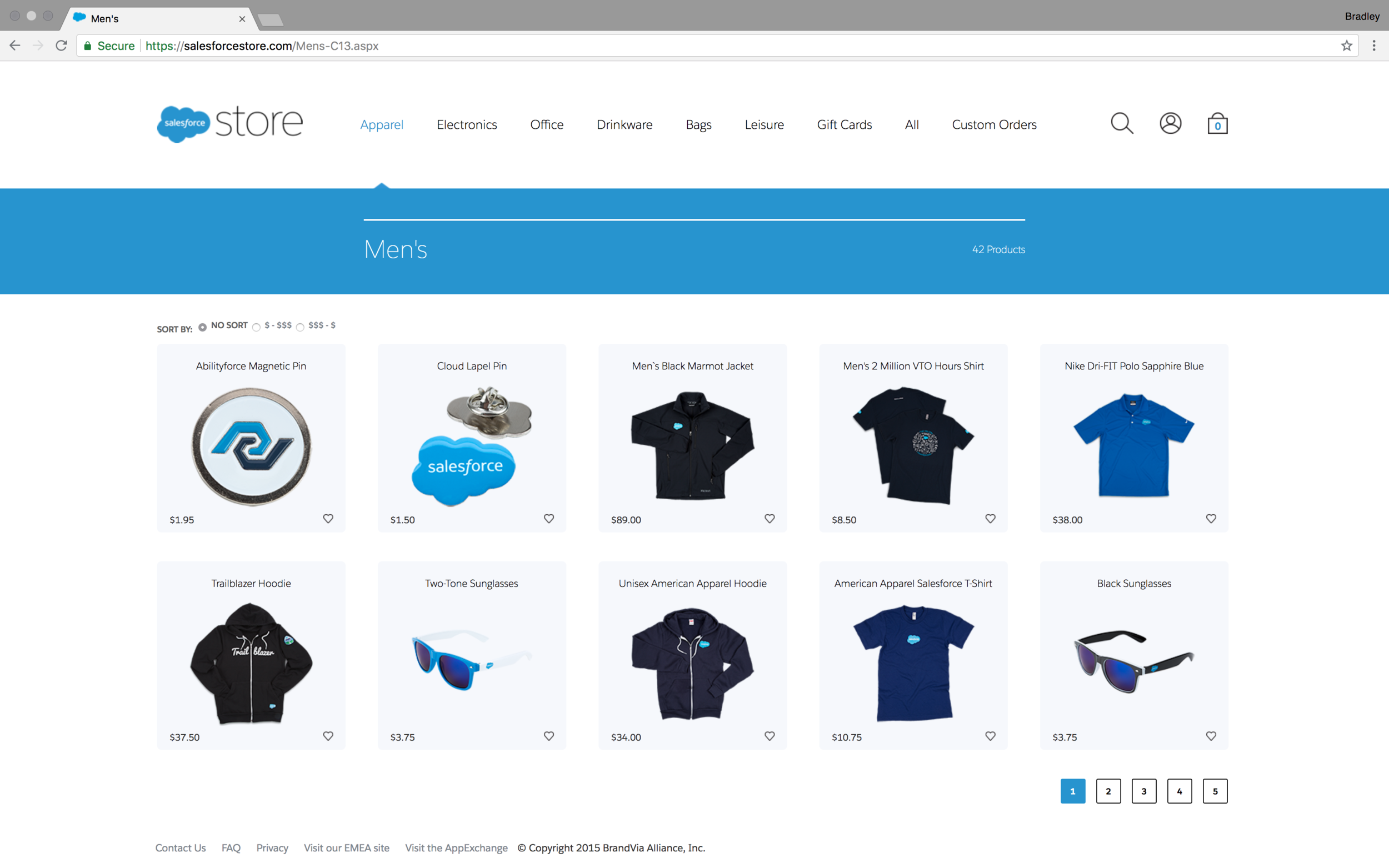Click the green Secure padlock icon
1389x868 pixels.
pos(87,46)
